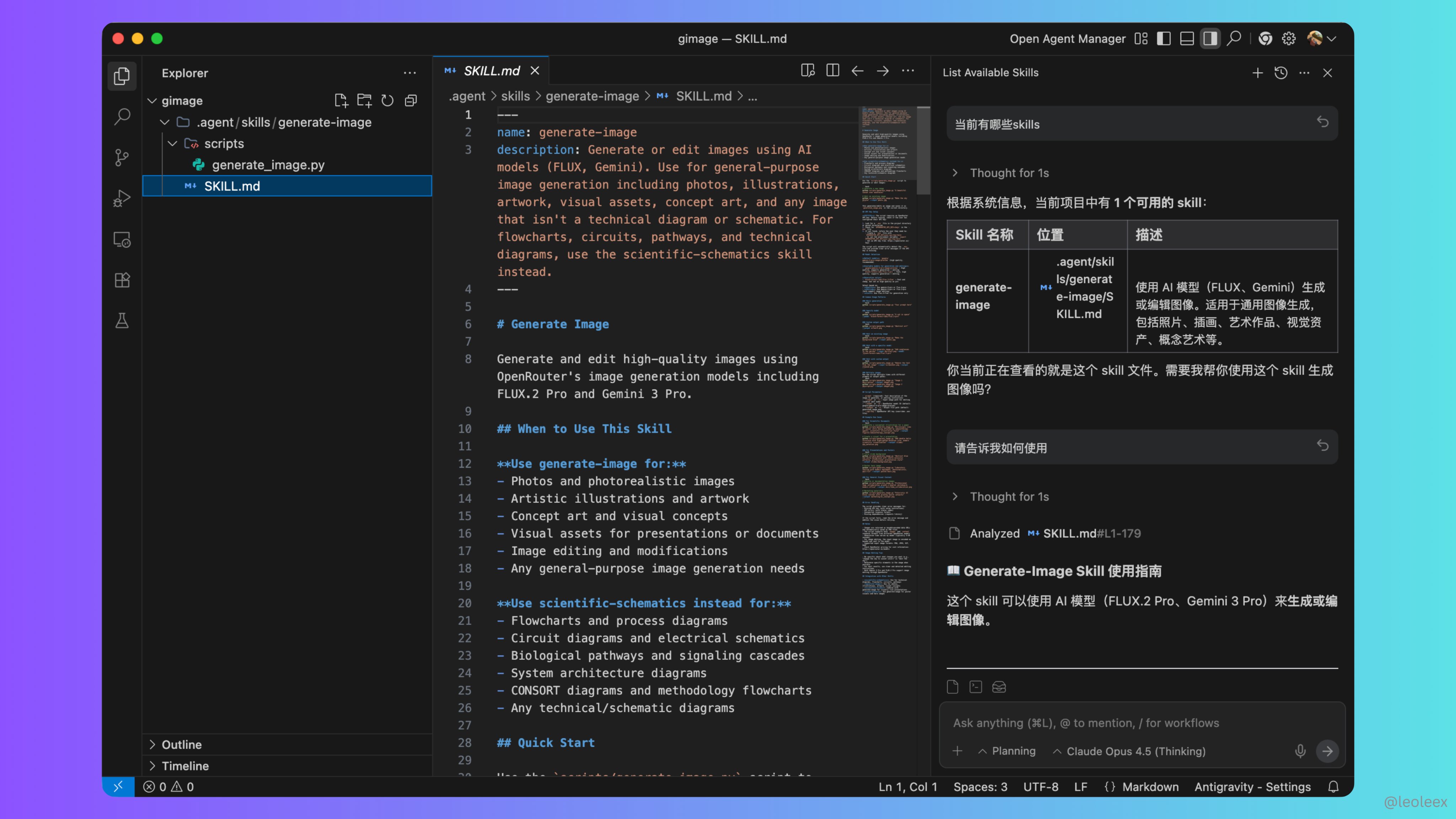Screen dimensions: 1456x819
Task: Toggle the primary sidebar visibility
Action: [1164, 39]
